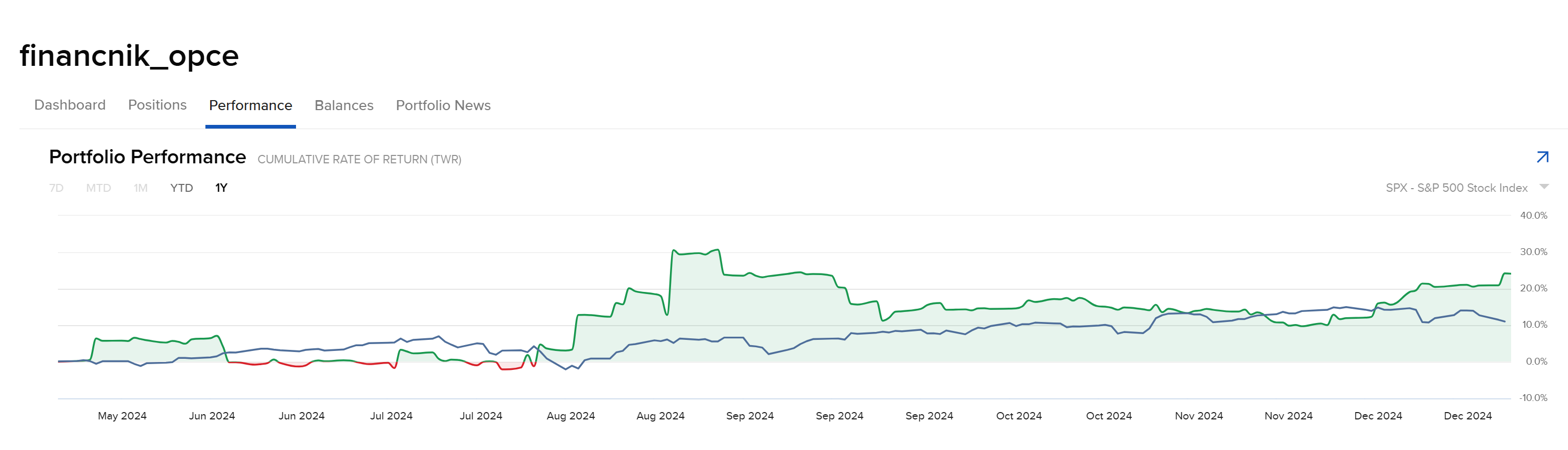Screen dimensions: 1568x450
Task: Click the Portfolio Performance heading
Action: 147,157
